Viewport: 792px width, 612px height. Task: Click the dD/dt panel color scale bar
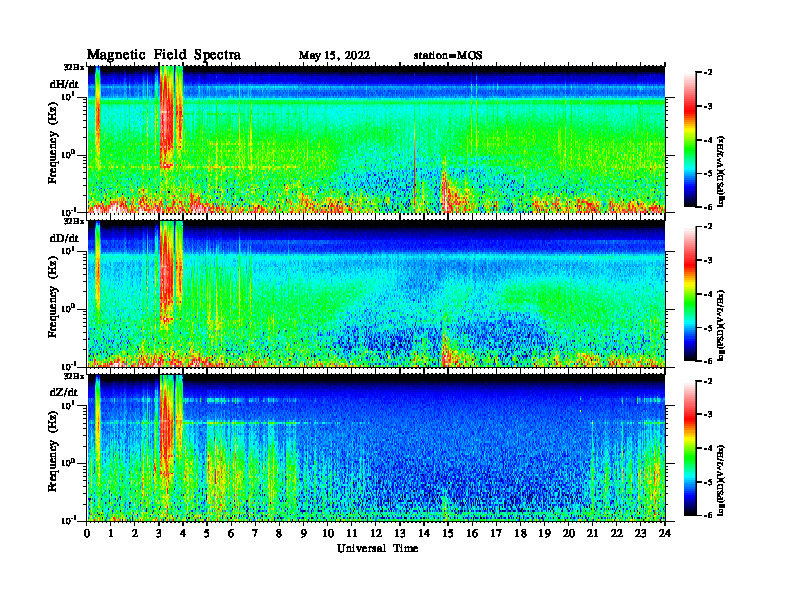click(x=690, y=293)
